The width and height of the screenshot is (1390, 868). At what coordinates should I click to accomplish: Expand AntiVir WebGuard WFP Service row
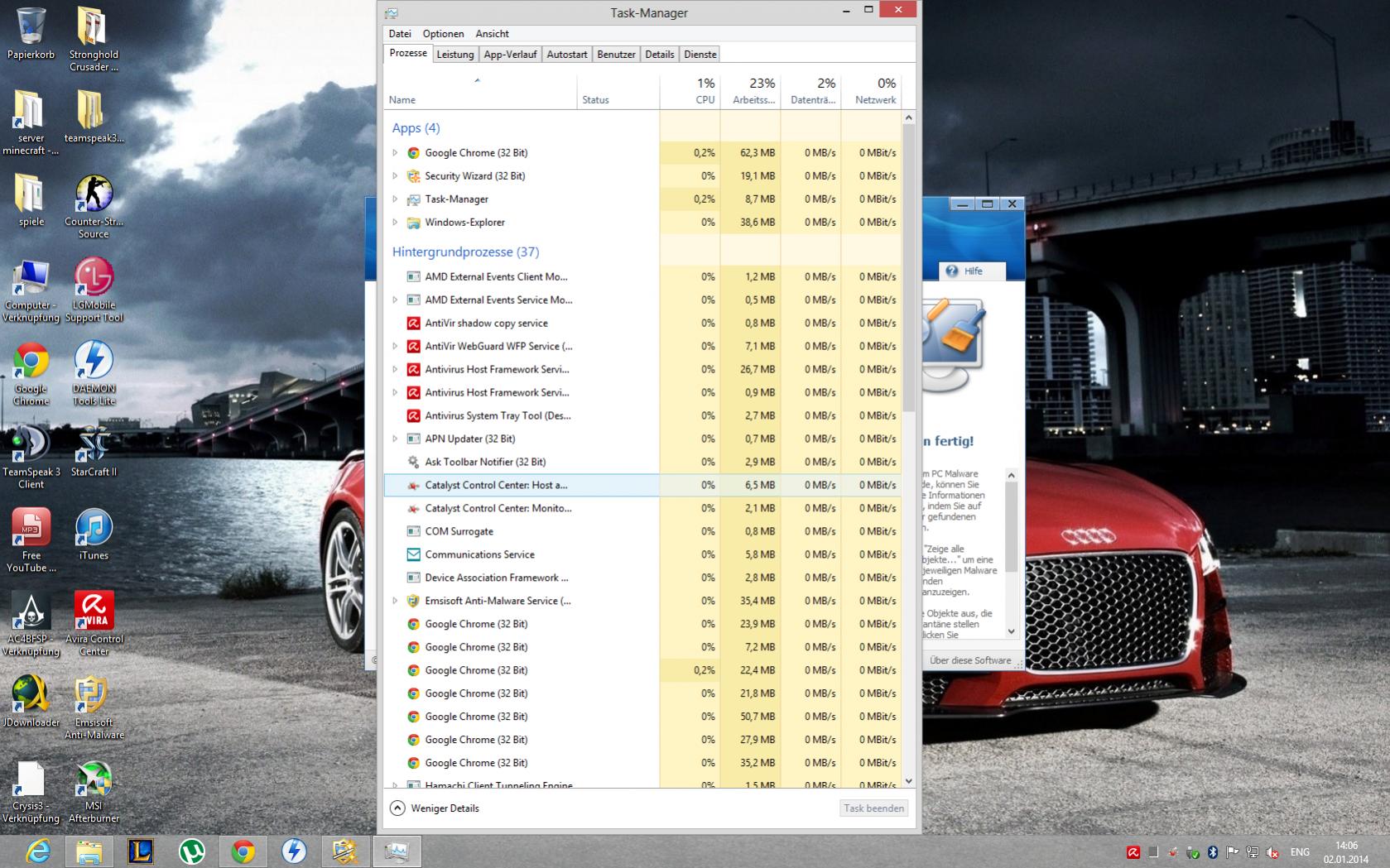tap(395, 347)
